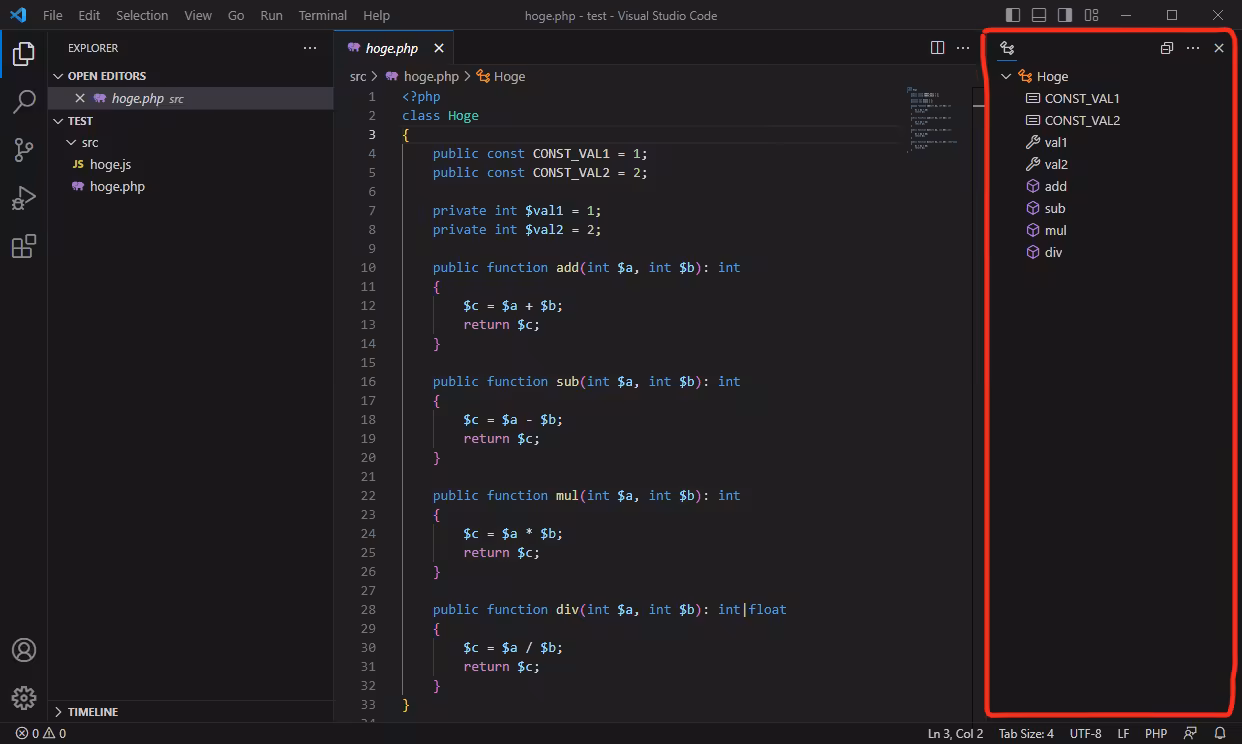
Task: Click line number 16 in gutter
Action: (368, 381)
